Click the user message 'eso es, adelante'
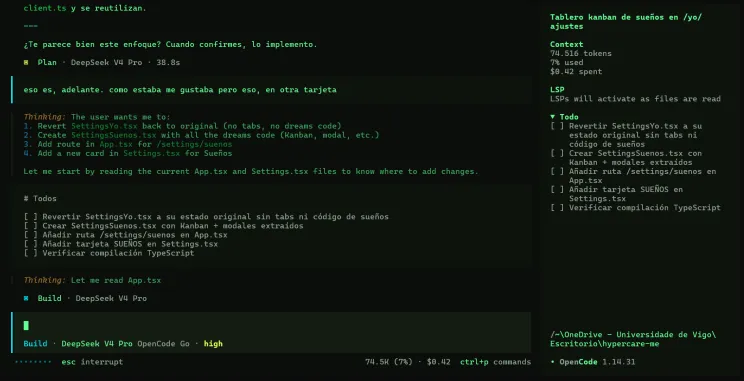Image resolution: width=744 pixels, height=381 pixels. 180,90
